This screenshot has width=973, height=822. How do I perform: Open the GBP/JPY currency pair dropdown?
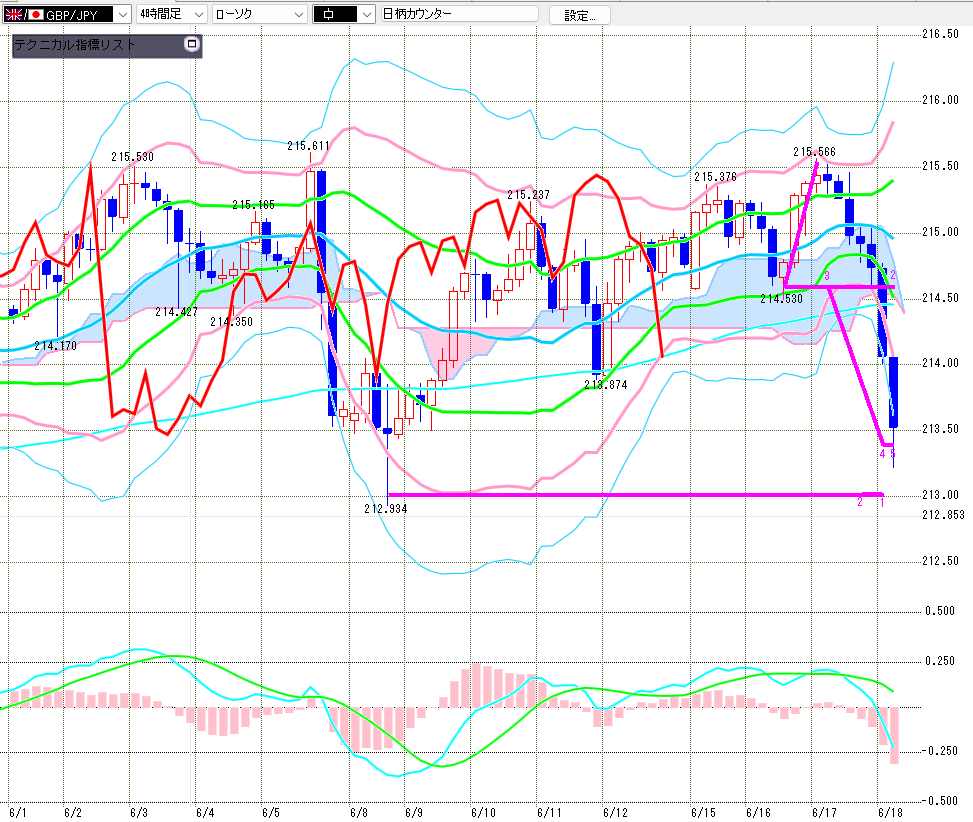(123, 14)
